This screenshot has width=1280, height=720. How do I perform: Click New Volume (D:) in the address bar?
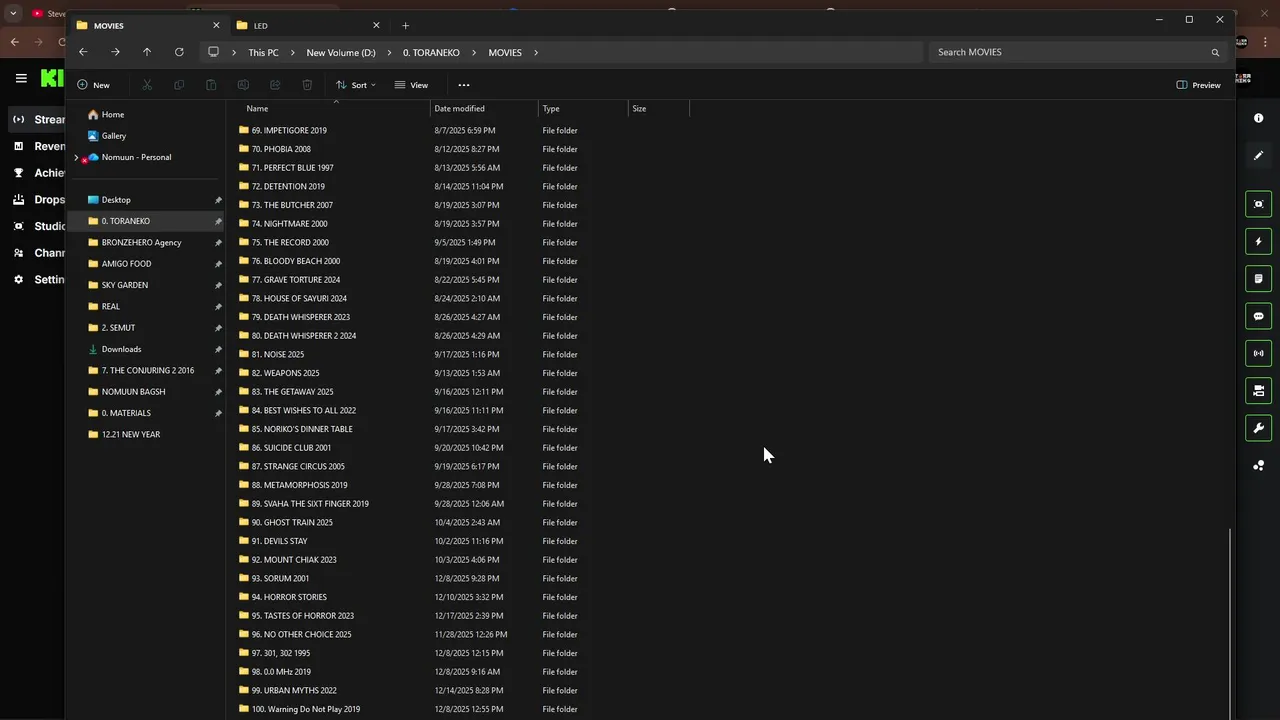click(x=341, y=52)
